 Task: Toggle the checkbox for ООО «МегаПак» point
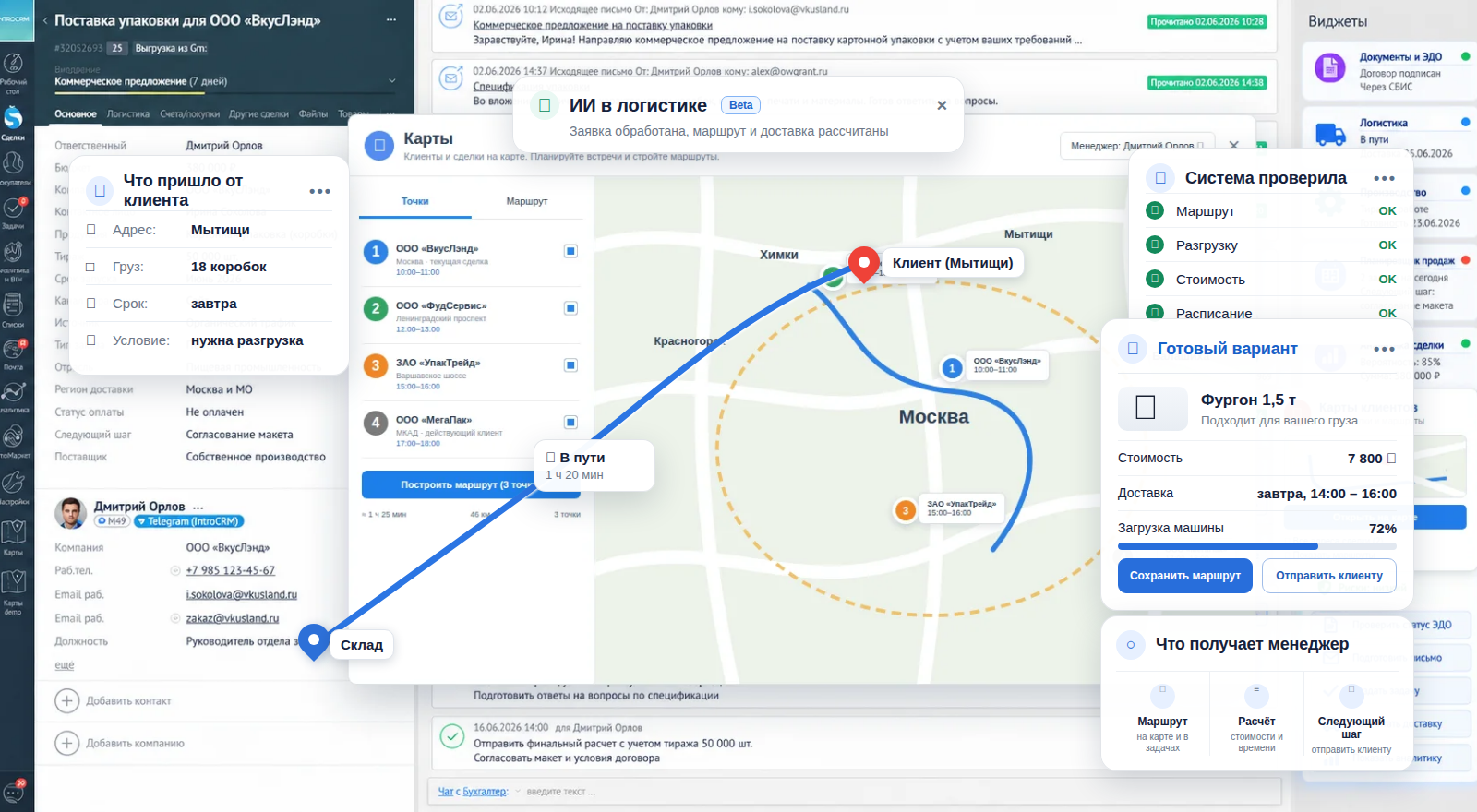click(570, 423)
